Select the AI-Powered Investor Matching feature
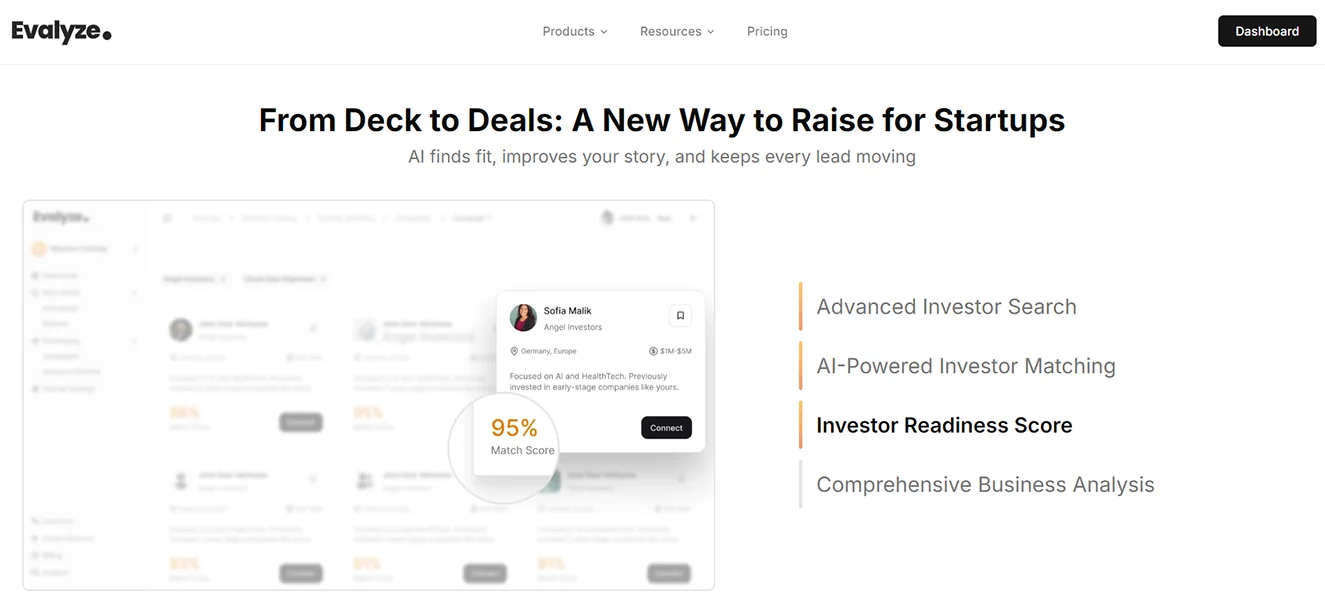Screen dimensions: 1325x600 click(966, 365)
